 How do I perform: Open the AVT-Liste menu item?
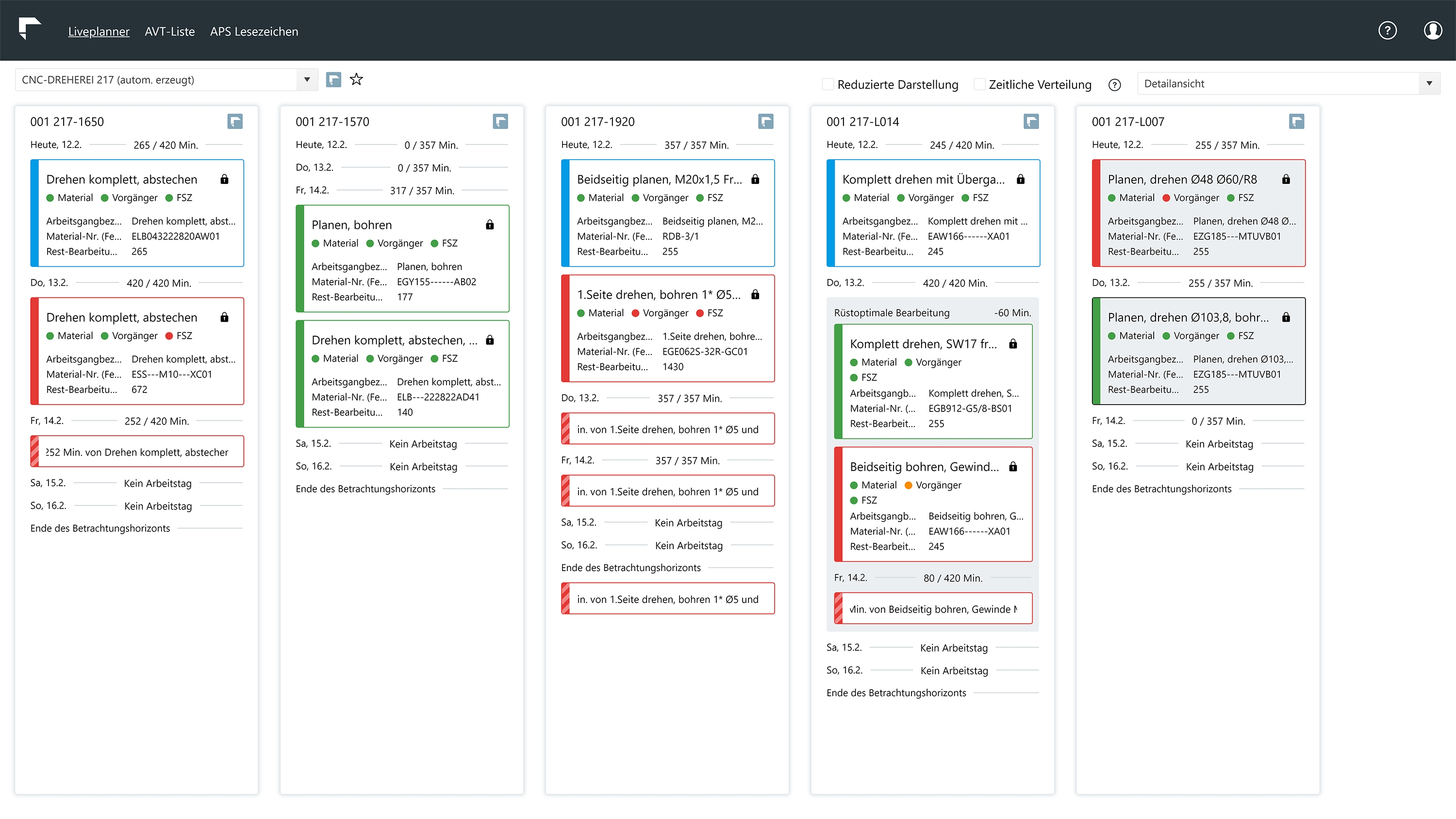click(169, 32)
